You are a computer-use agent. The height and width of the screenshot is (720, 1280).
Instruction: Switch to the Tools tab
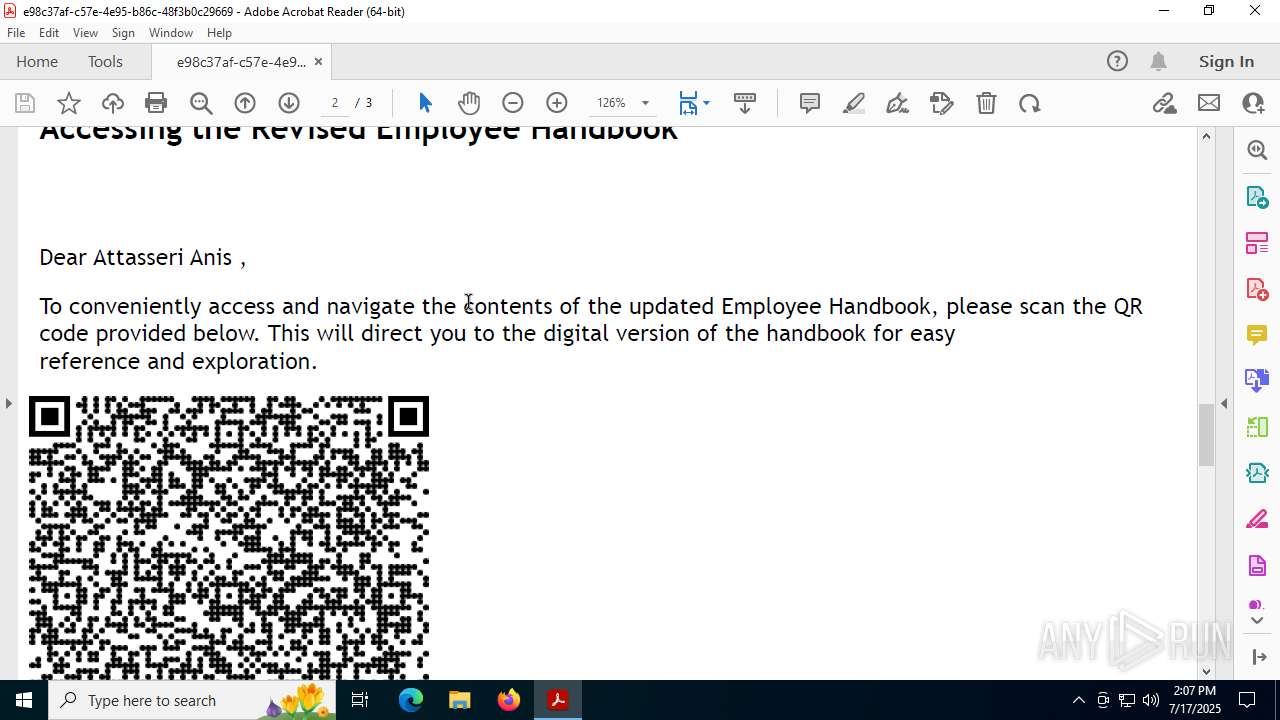tap(105, 61)
